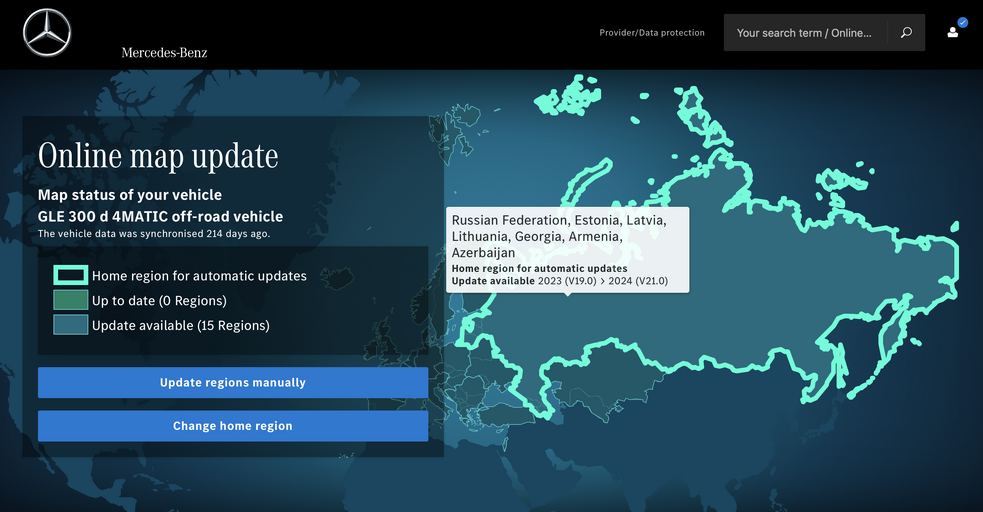Click the search magnifier icon
The width and height of the screenshot is (983, 512).
coord(906,33)
